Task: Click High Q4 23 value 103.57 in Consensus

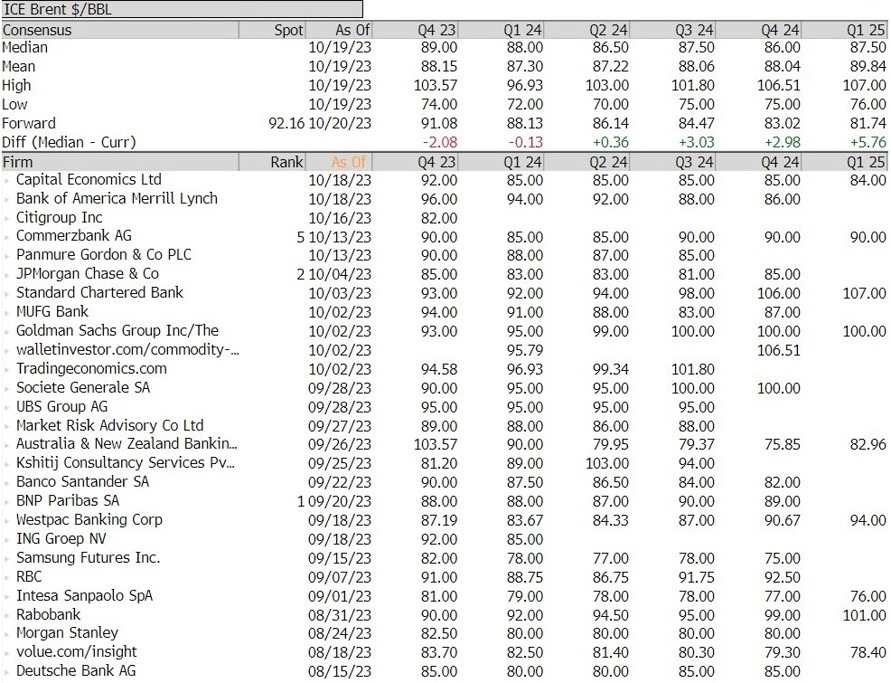Action: click(436, 85)
